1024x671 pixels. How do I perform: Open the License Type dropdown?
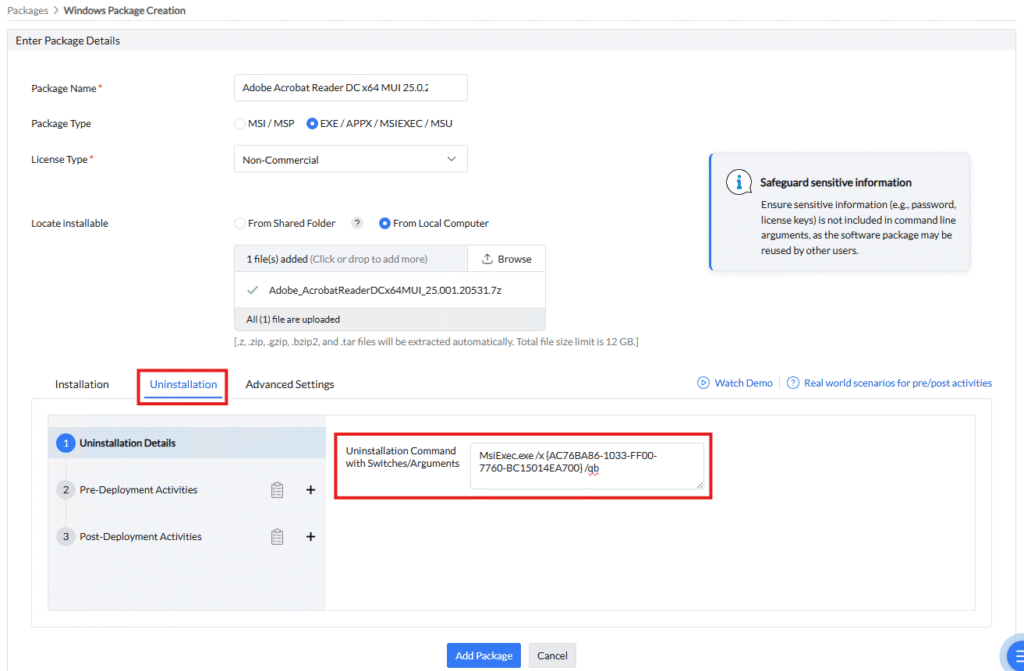coord(350,159)
